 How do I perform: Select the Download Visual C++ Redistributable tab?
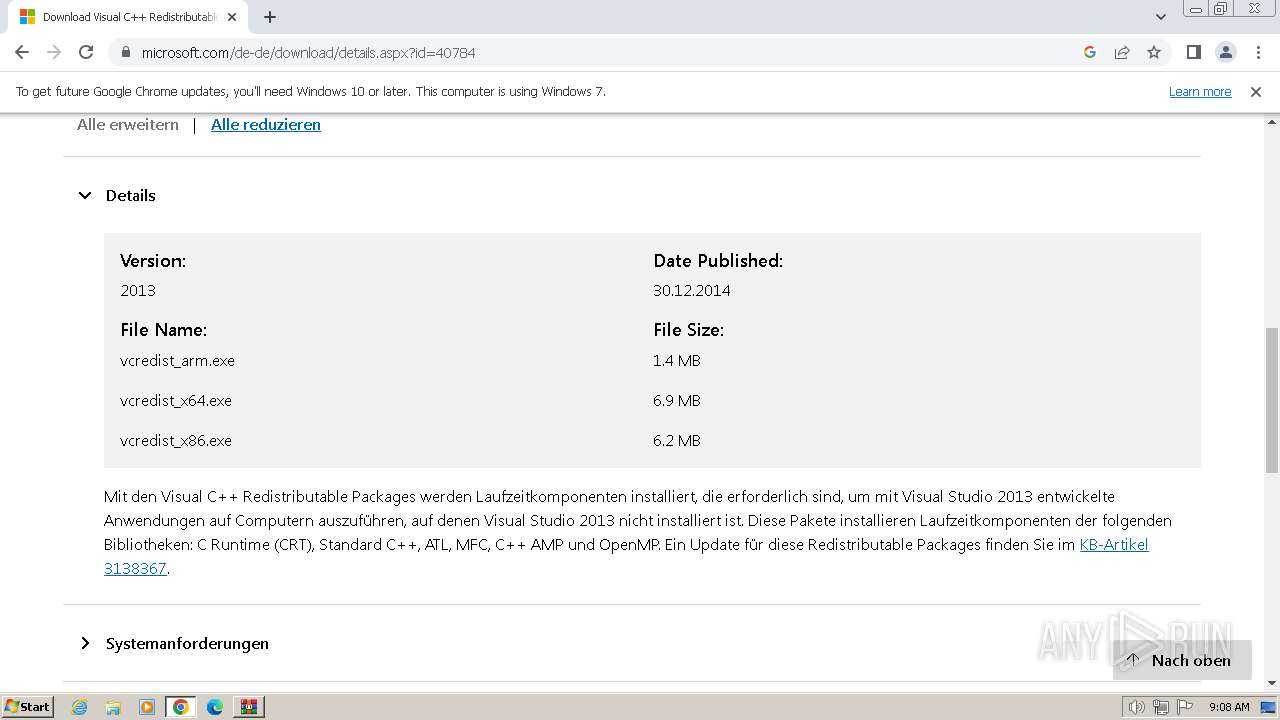point(128,17)
